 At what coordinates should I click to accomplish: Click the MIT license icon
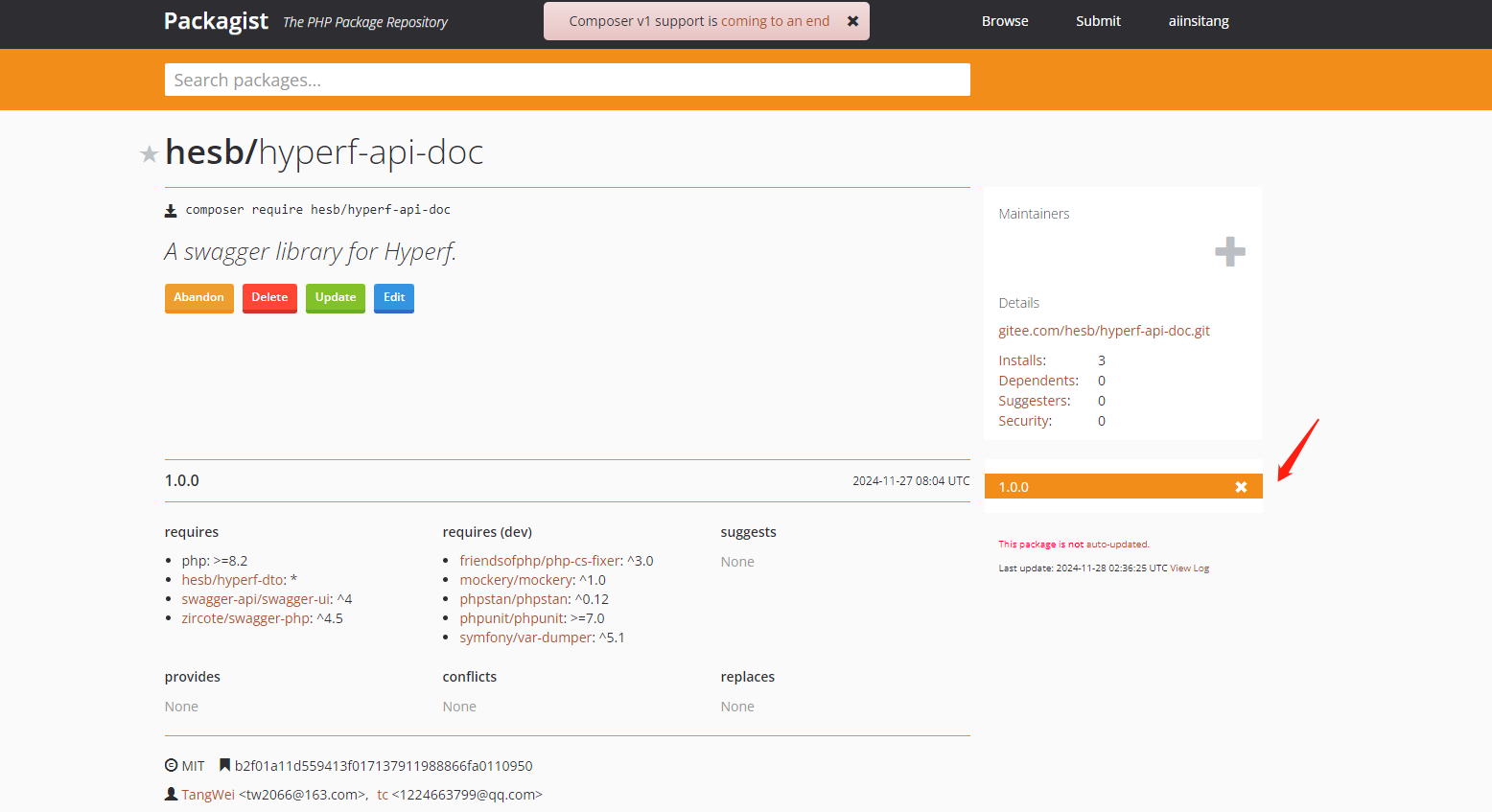pos(172,765)
